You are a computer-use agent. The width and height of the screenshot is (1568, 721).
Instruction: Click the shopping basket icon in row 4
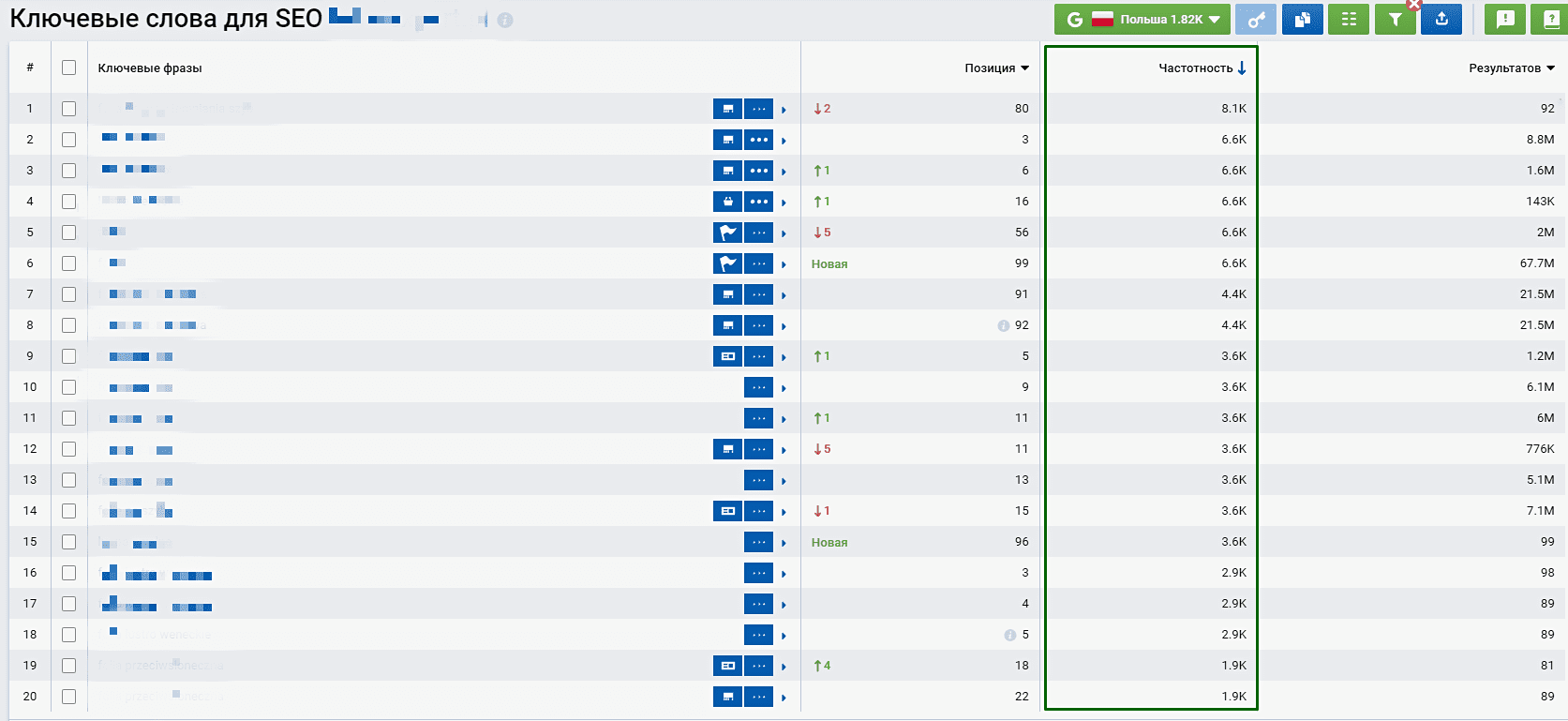(x=727, y=202)
